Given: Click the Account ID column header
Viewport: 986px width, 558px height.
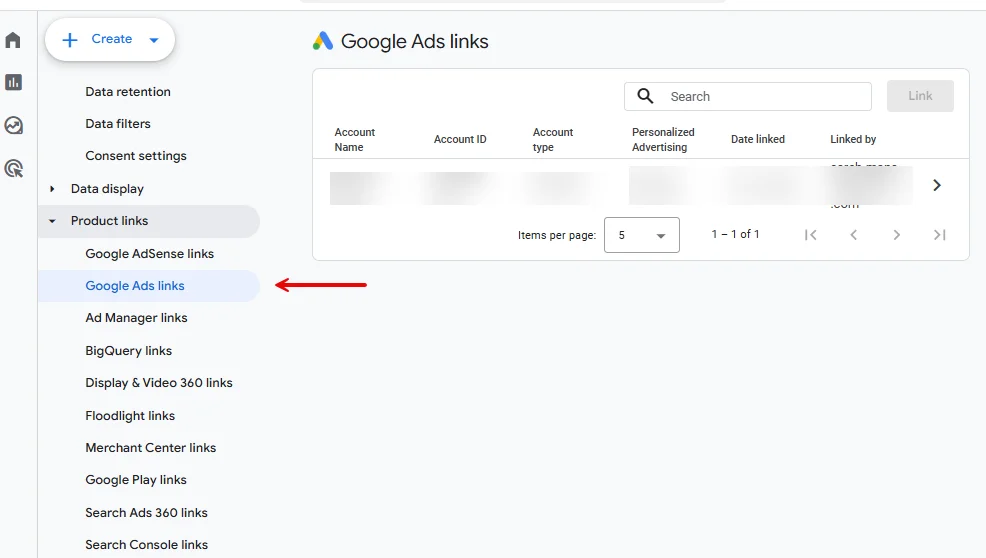Looking at the screenshot, I should pos(460,139).
